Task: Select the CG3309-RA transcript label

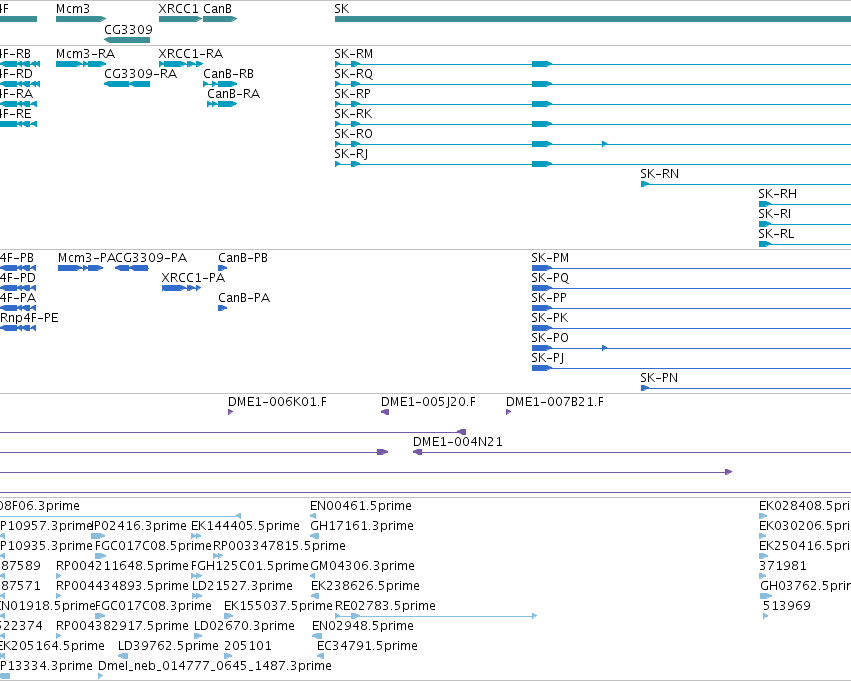Action: tap(141, 74)
